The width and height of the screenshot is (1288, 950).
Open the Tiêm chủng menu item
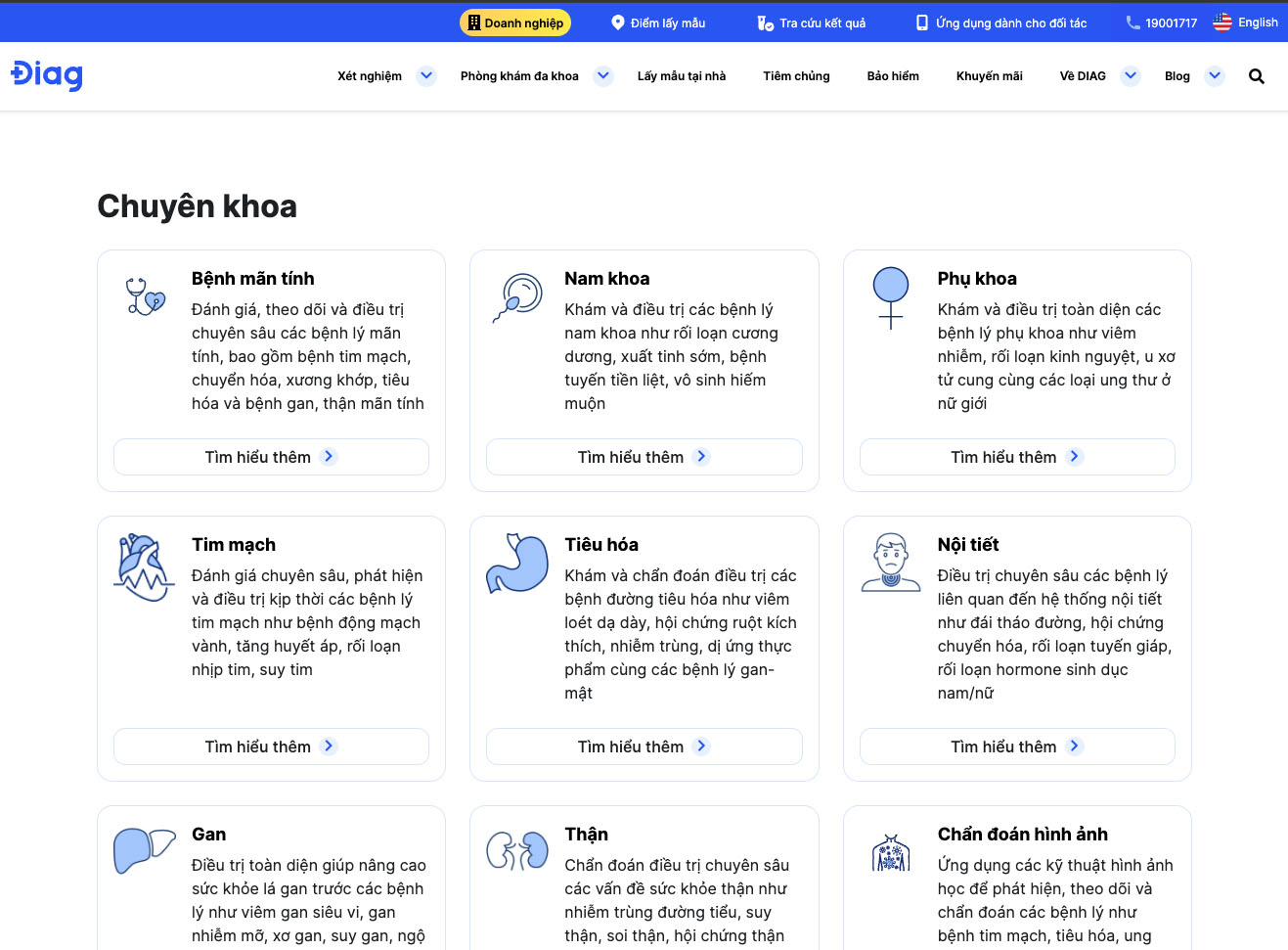(796, 76)
